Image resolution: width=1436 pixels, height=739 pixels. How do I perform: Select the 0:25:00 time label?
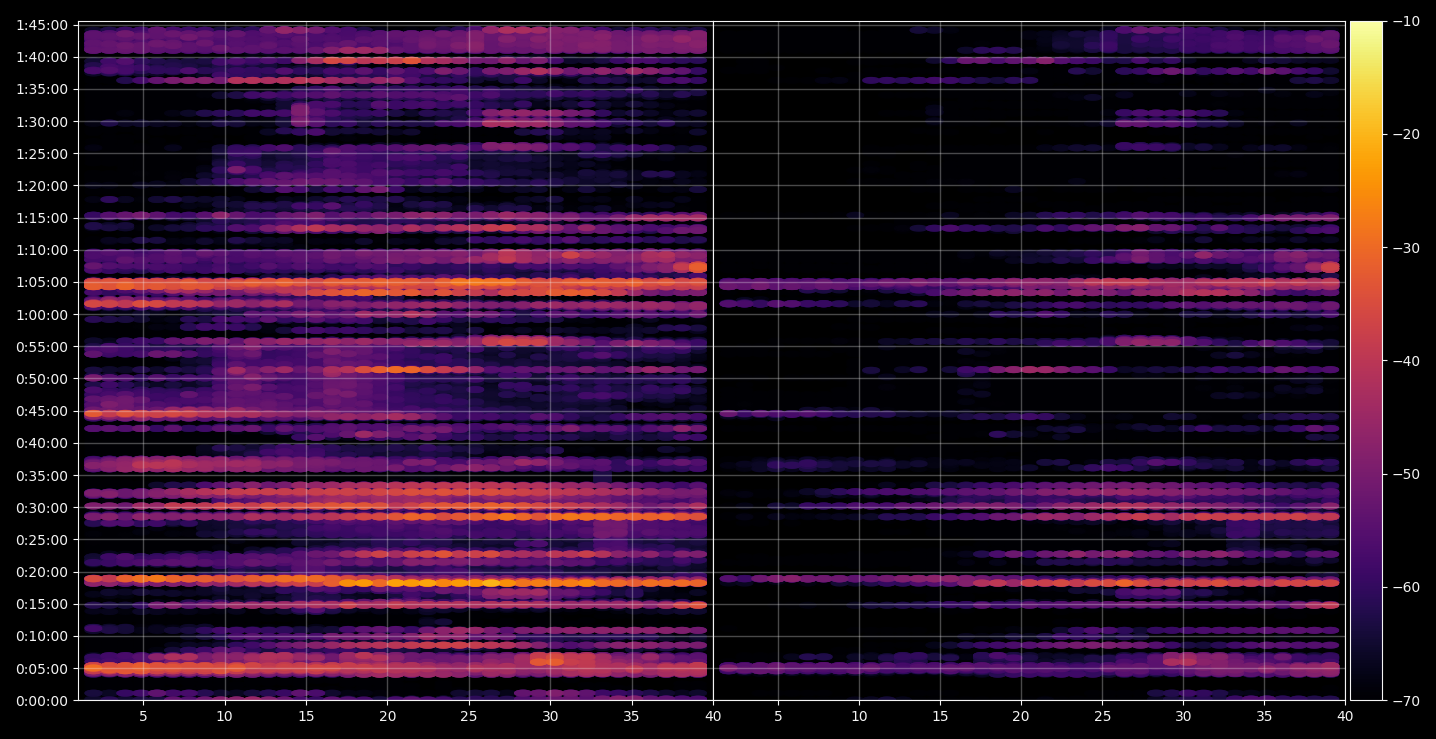[42, 540]
